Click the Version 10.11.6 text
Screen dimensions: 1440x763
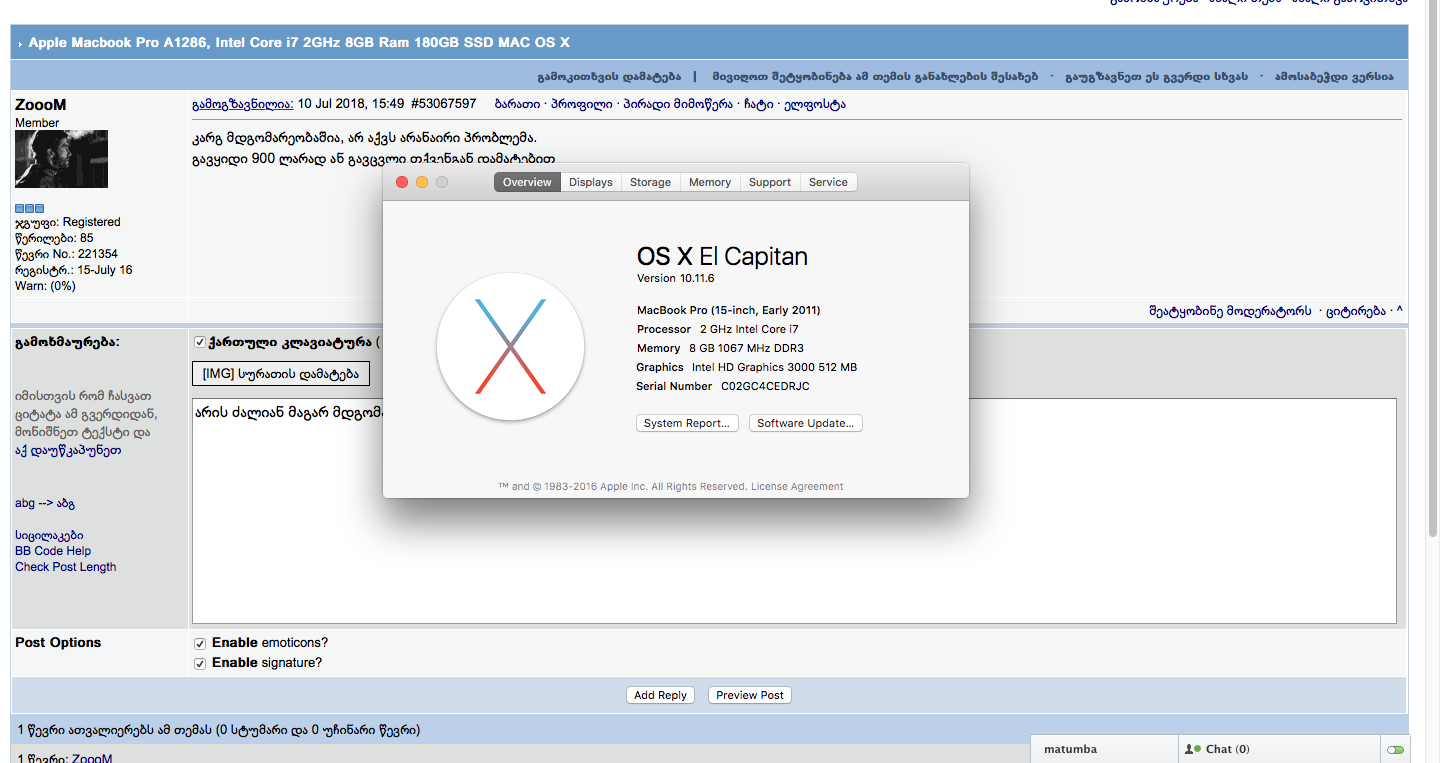click(676, 278)
